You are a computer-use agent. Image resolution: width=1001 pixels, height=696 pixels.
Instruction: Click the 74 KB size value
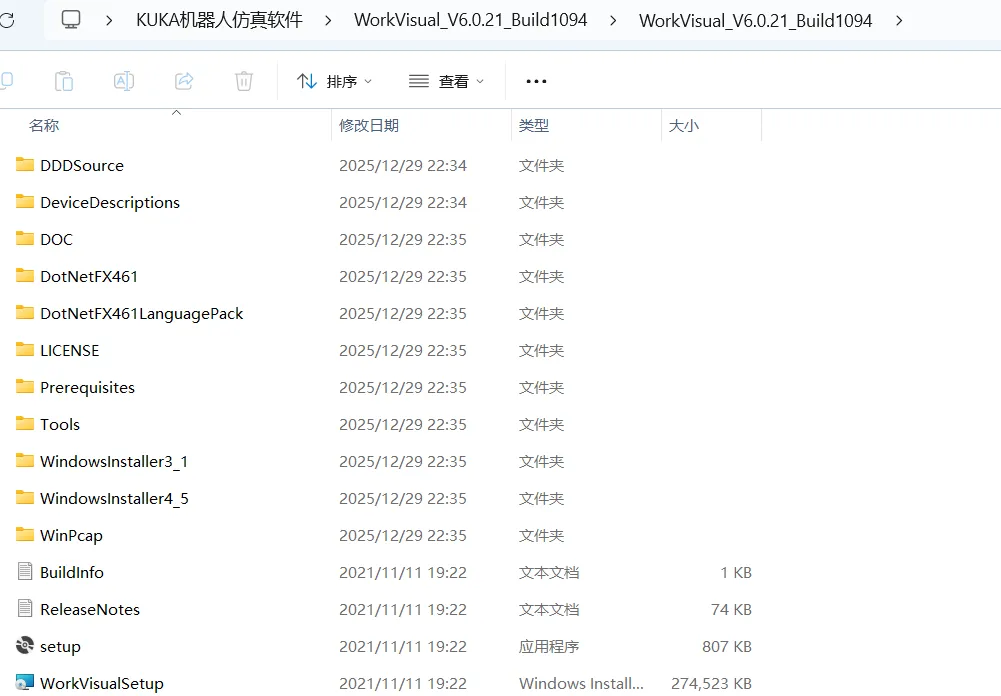[732, 610]
